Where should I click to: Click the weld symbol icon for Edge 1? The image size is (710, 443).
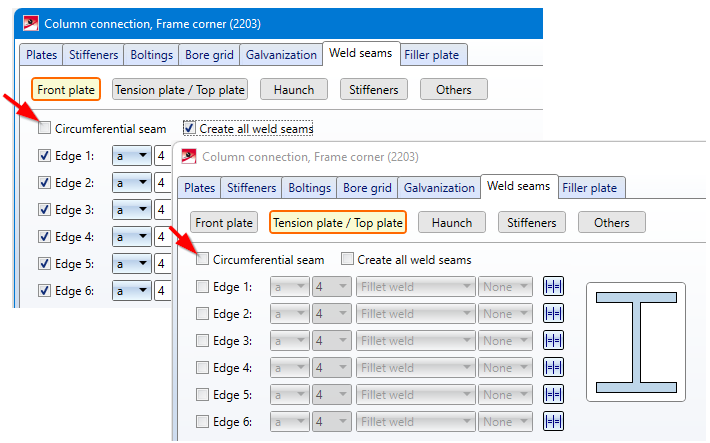(x=554, y=287)
